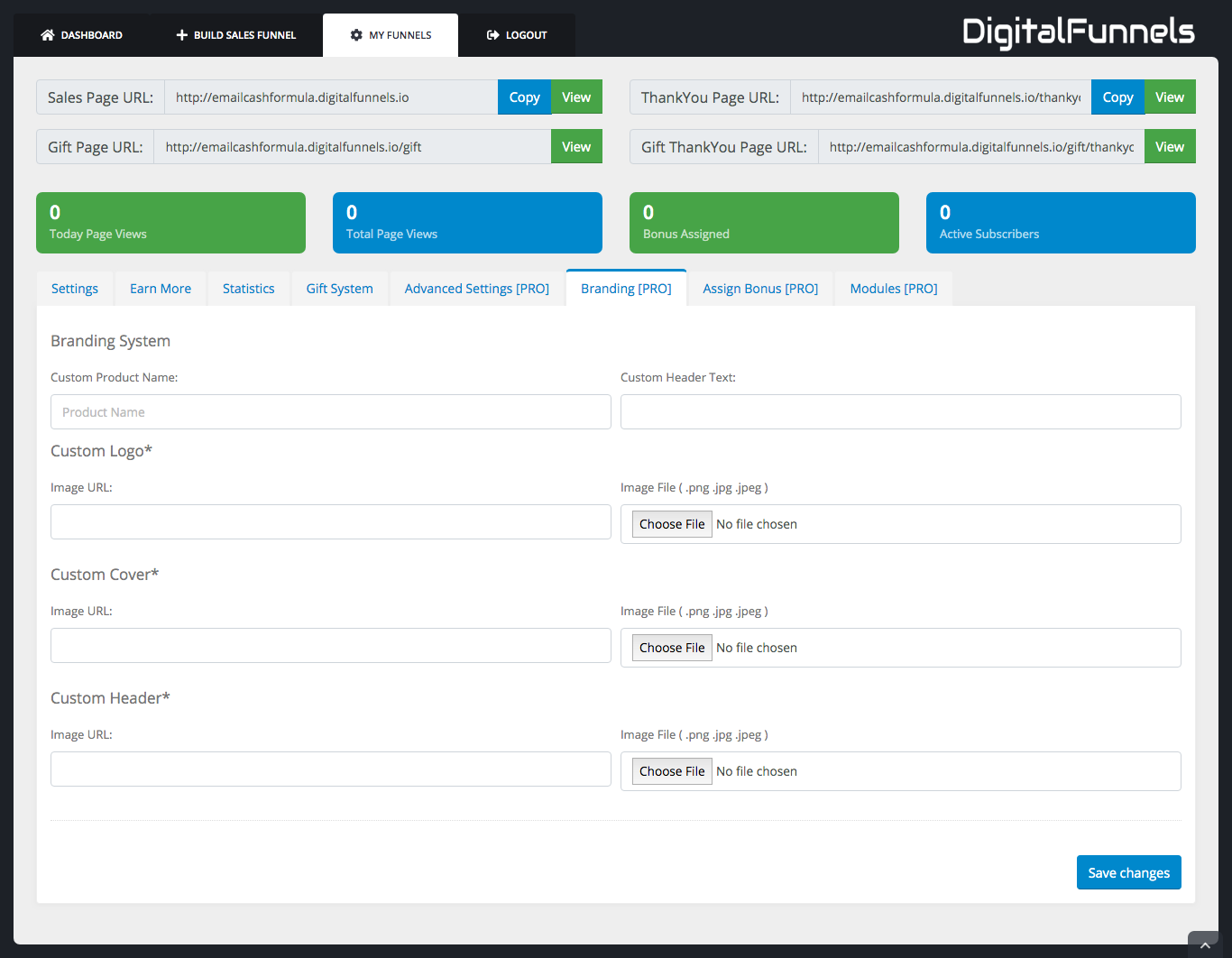Image resolution: width=1232 pixels, height=958 pixels.
Task: Focus the Custom Header Text field
Action: click(x=901, y=412)
